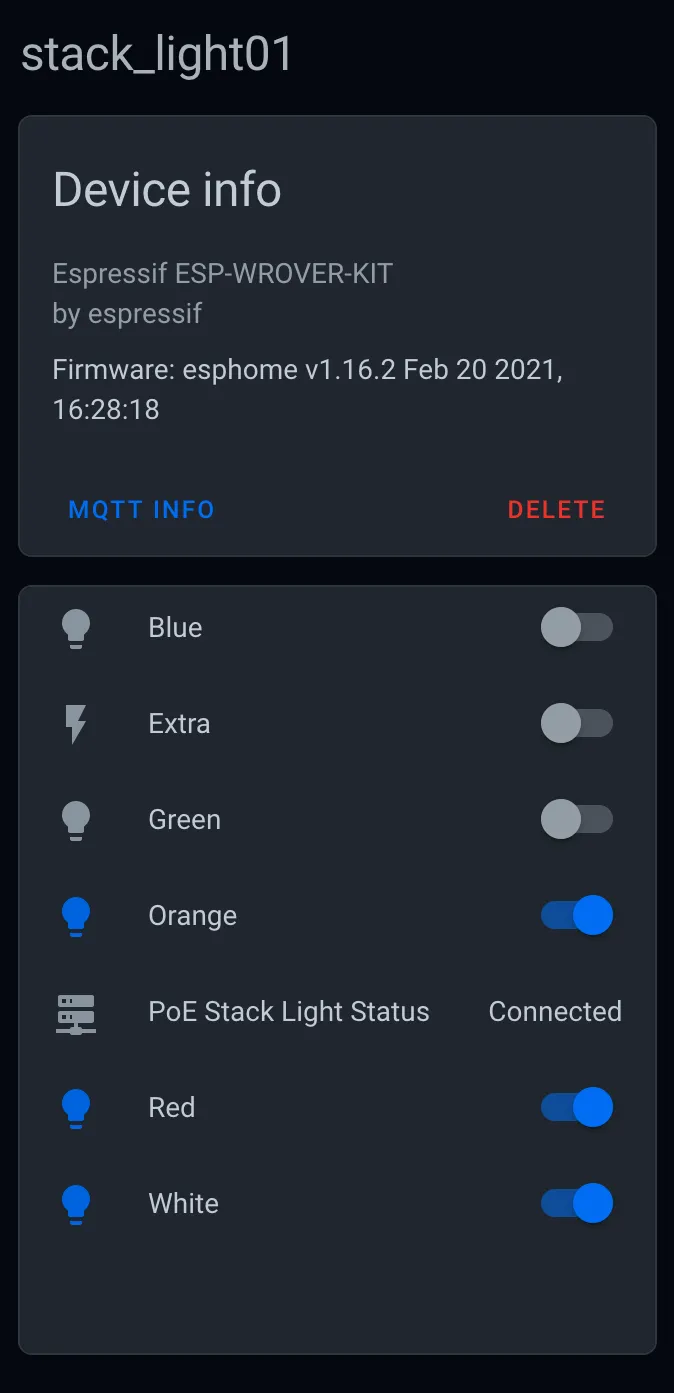Click the Espressif ESP-WROVER-KIT device name
The width and height of the screenshot is (674, 1393).
point(222,272)
